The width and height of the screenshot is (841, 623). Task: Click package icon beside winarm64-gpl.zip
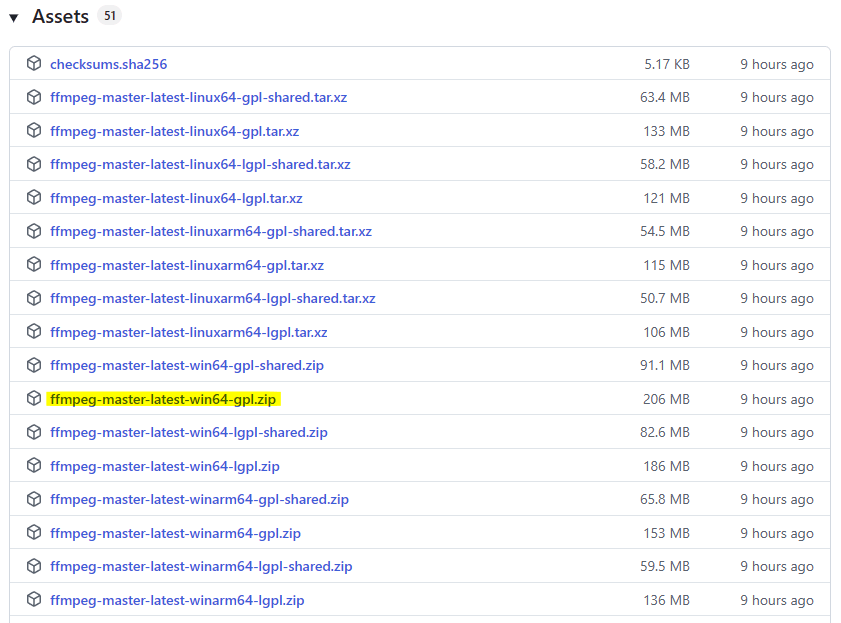coord(34,533)
